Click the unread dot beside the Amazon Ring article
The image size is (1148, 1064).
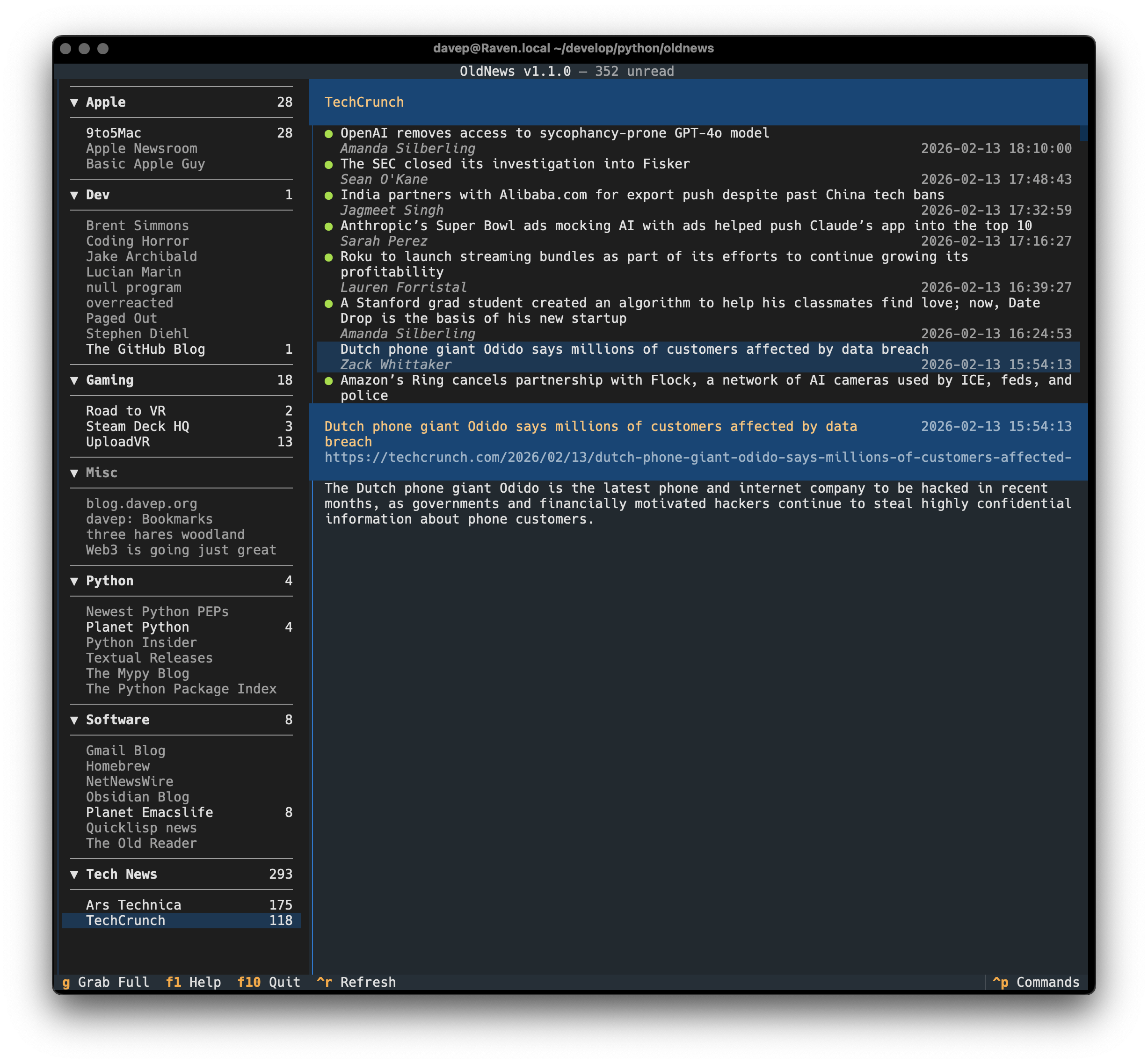click(x=329, y=380)
